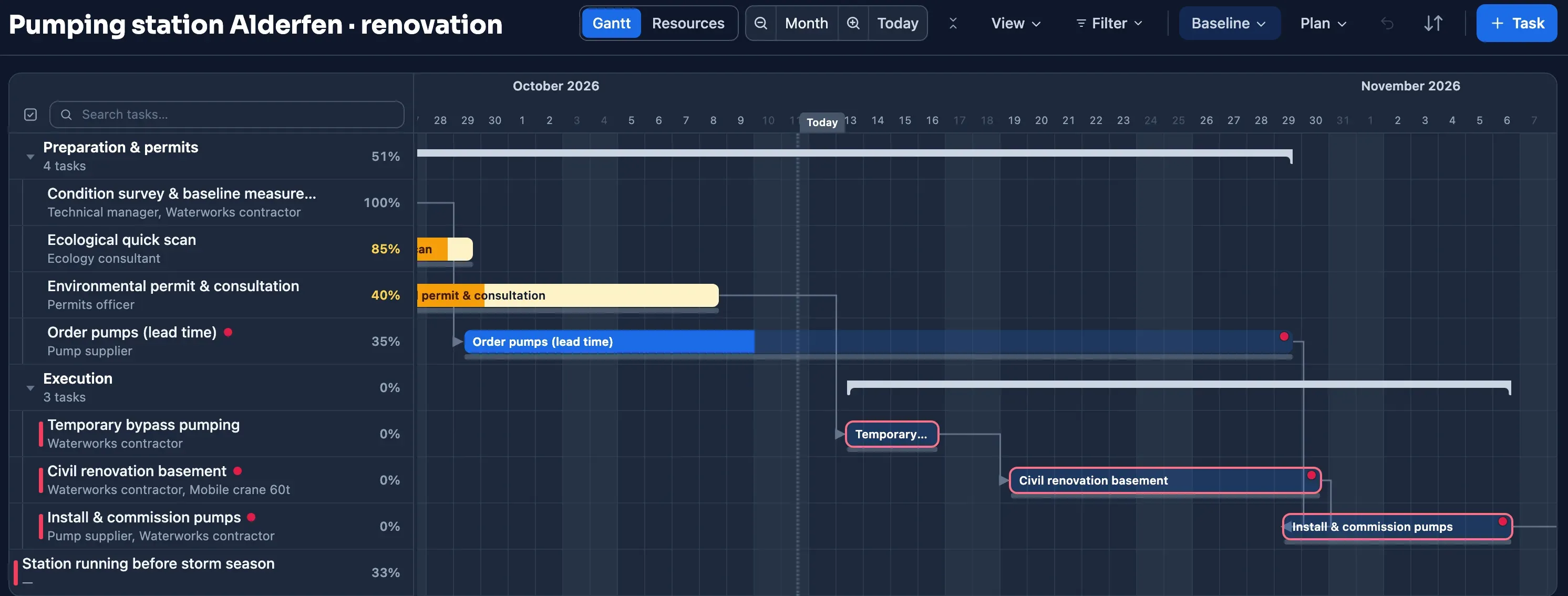Click the Order pumps (lead time) gantt bar
Screen dimensions: 1568x596
878,342
